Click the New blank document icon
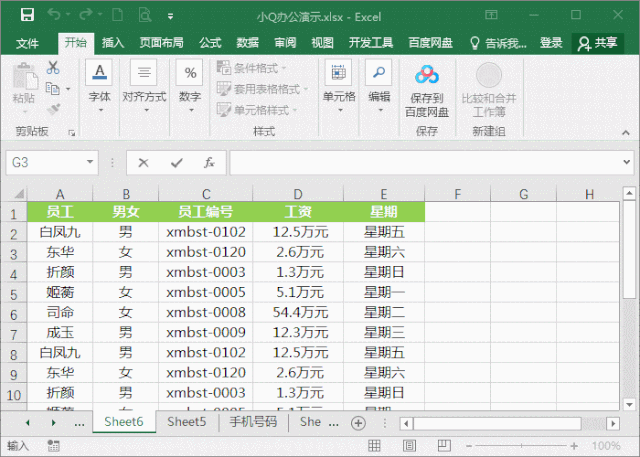640x457 pixels. (x=118, y=15)
